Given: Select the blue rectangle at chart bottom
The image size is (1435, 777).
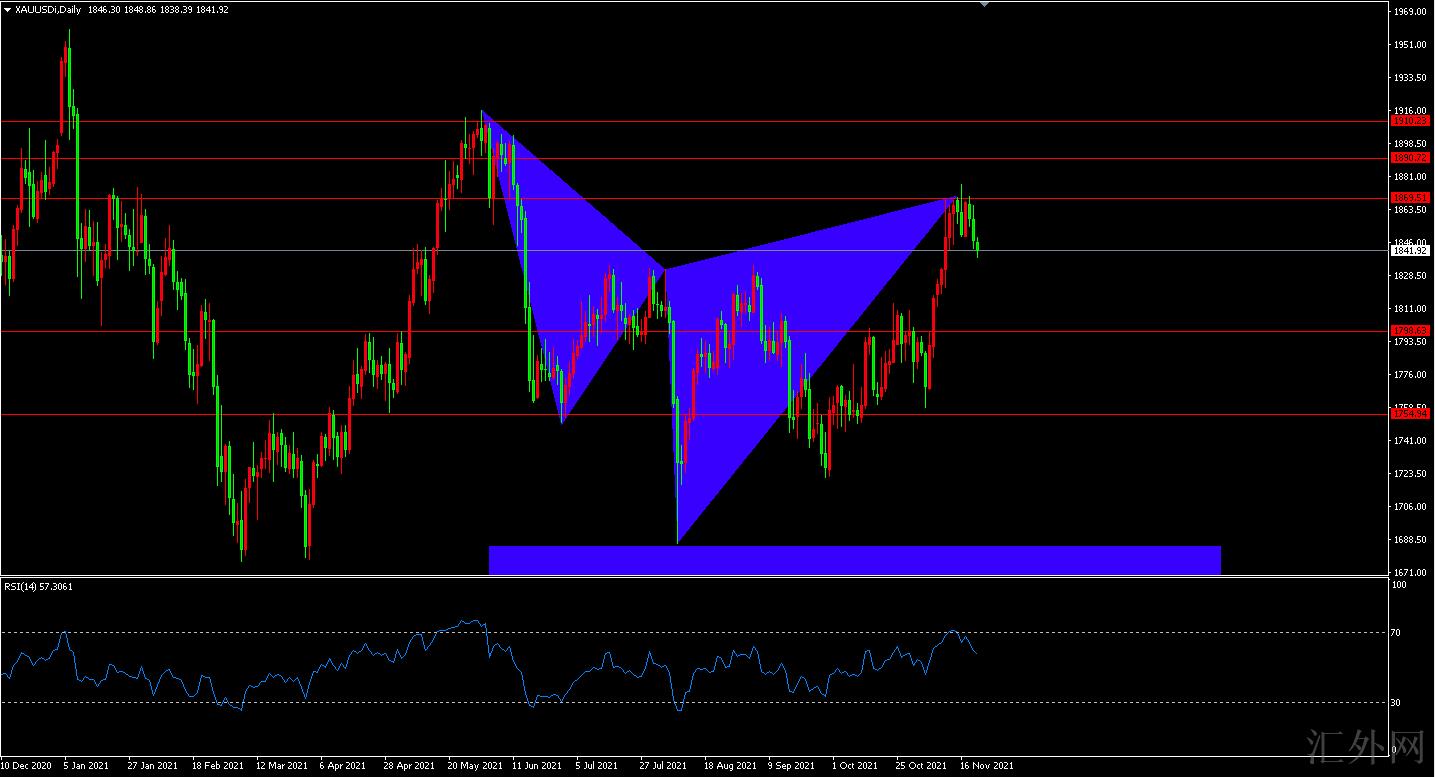Looking at the screenshot, I should tap(854, 560).
